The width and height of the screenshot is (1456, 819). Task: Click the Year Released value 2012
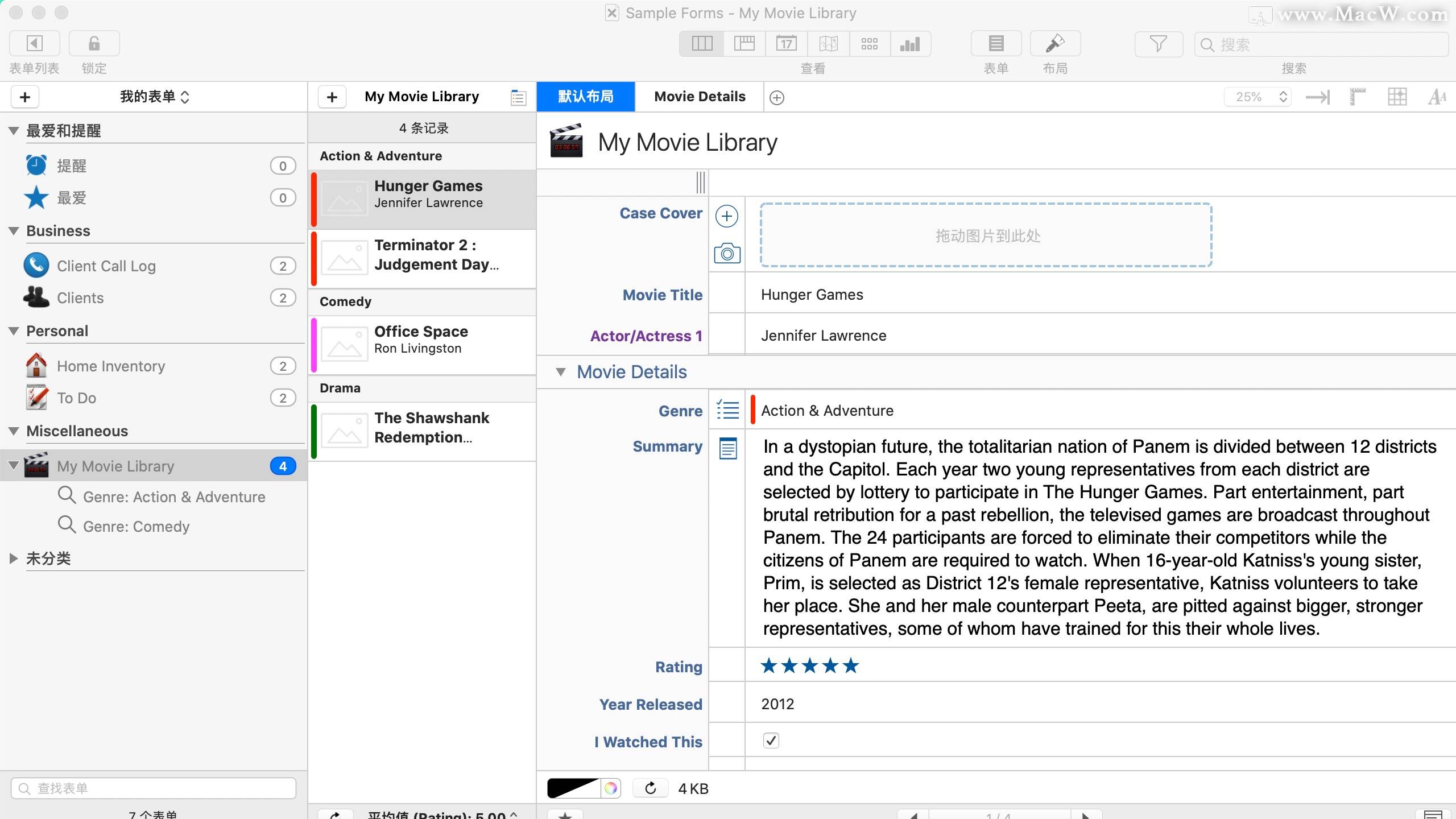777,704
